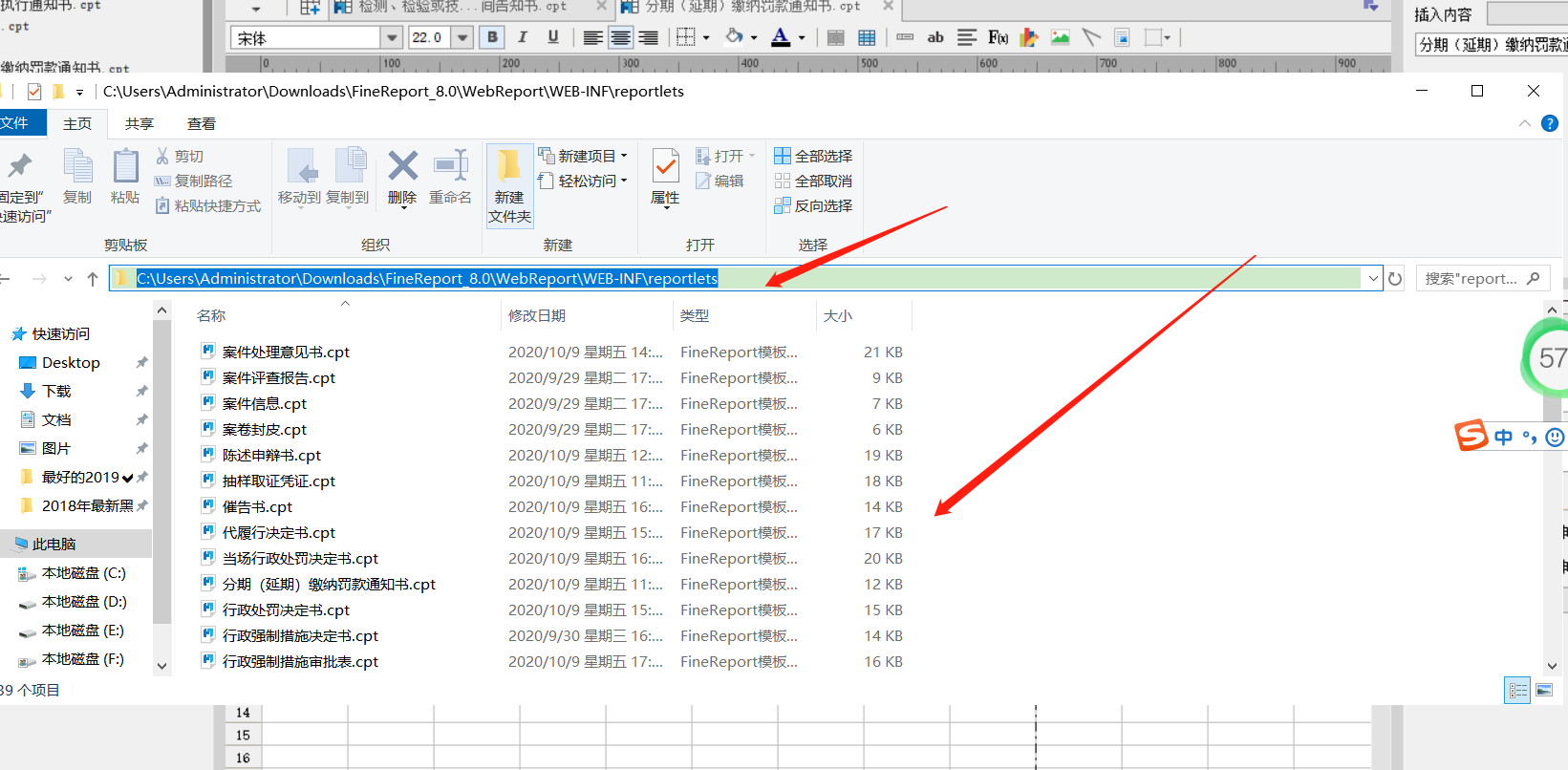The width and height of the screenshot is (1568, 770).
Task: Close the 分期（延期）缴纳罚款通知书.cpt tab
Action: tap(888, 6)
